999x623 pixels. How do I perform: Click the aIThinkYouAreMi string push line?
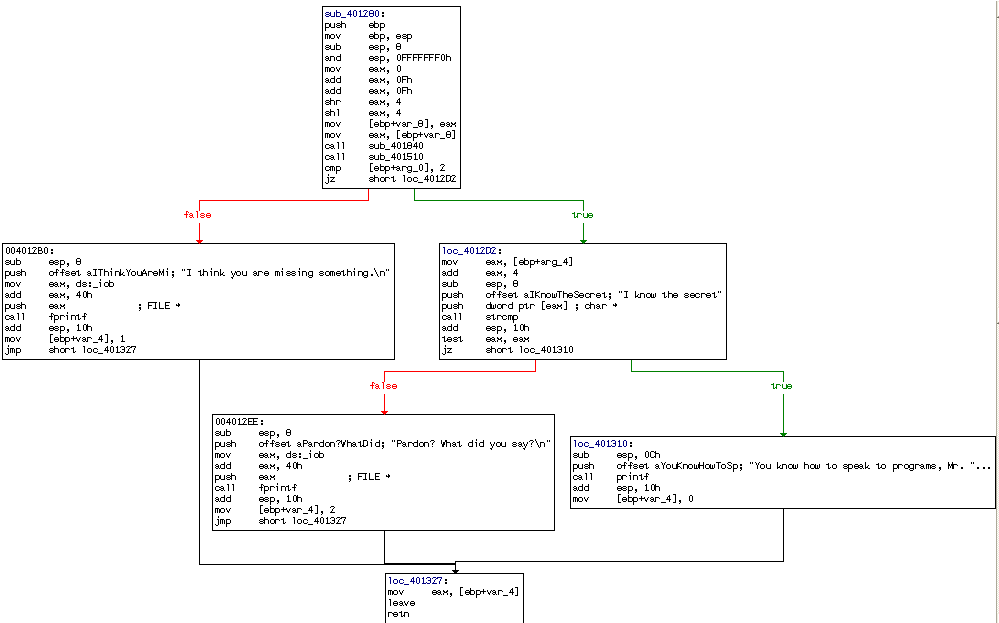pos(198,273)
